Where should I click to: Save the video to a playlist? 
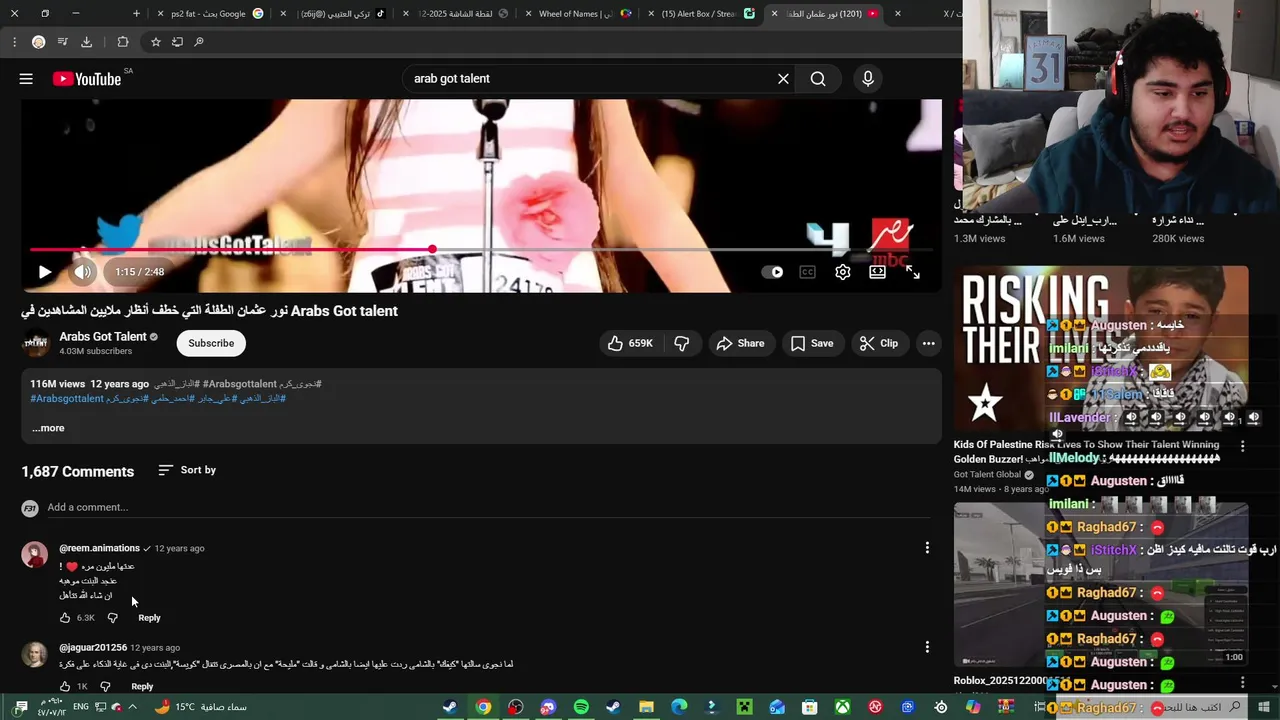click(812, 343)
